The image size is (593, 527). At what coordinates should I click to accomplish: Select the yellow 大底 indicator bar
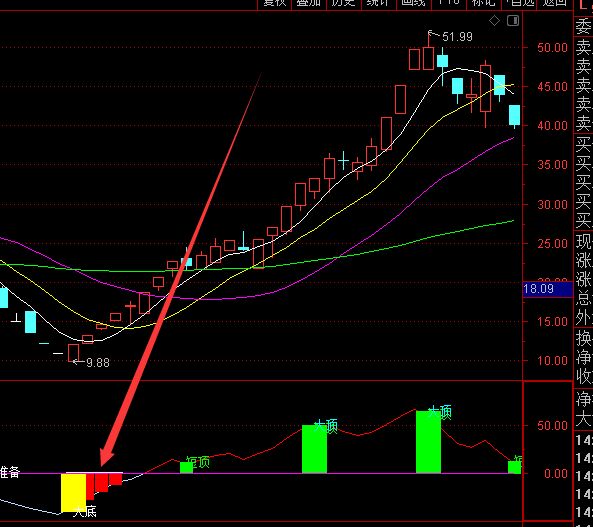73,493
